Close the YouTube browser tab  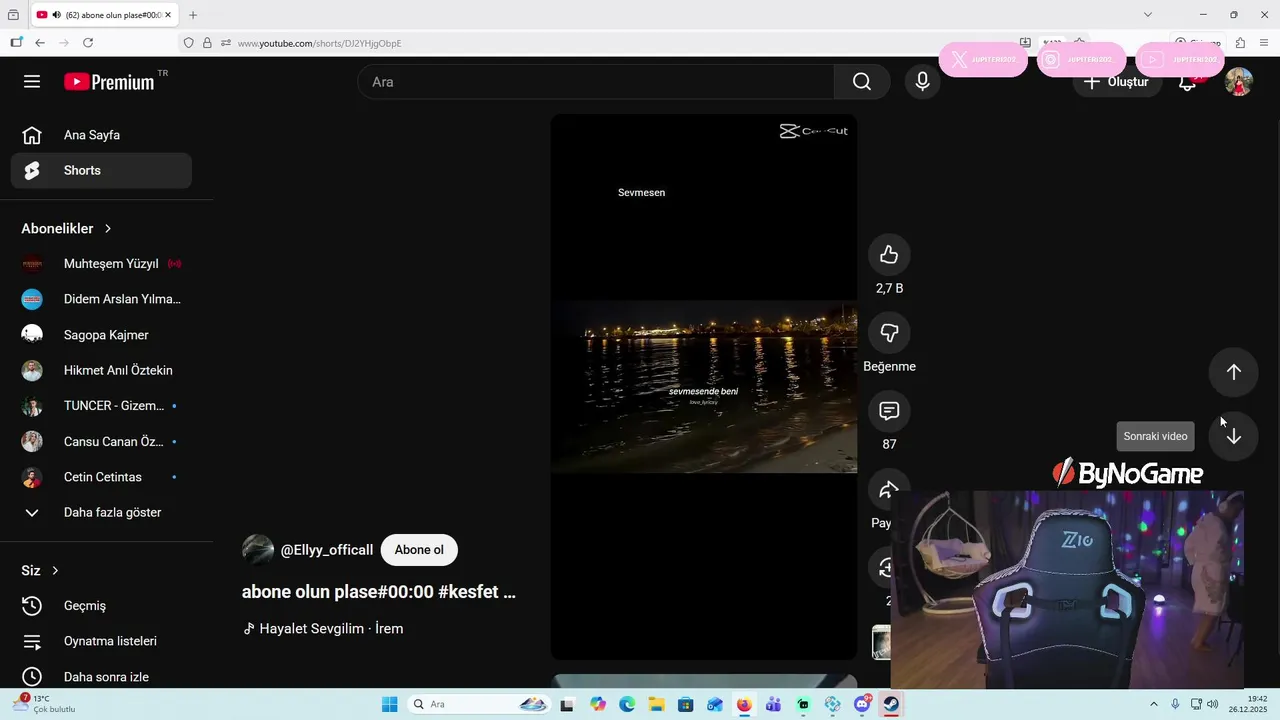tap(168, 15)
